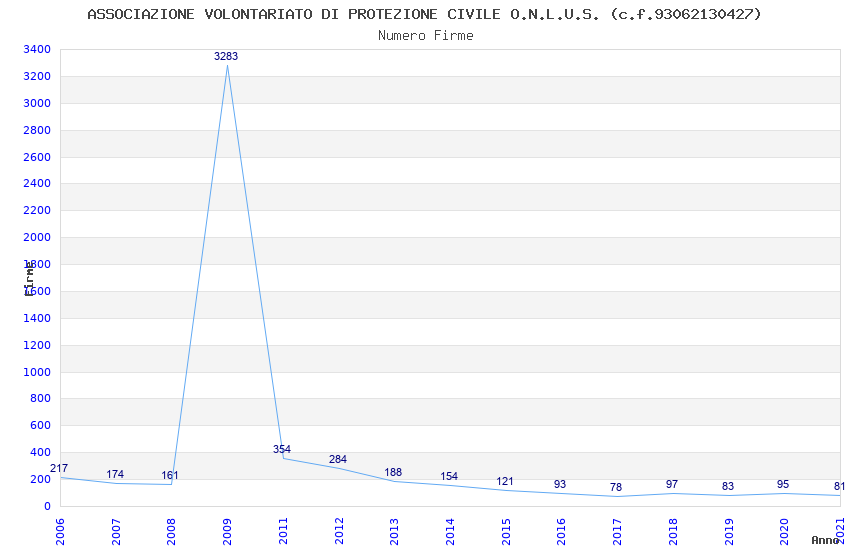Click data label 121 for year 2015
Screen dimensions: 850x550
point(505,481)
